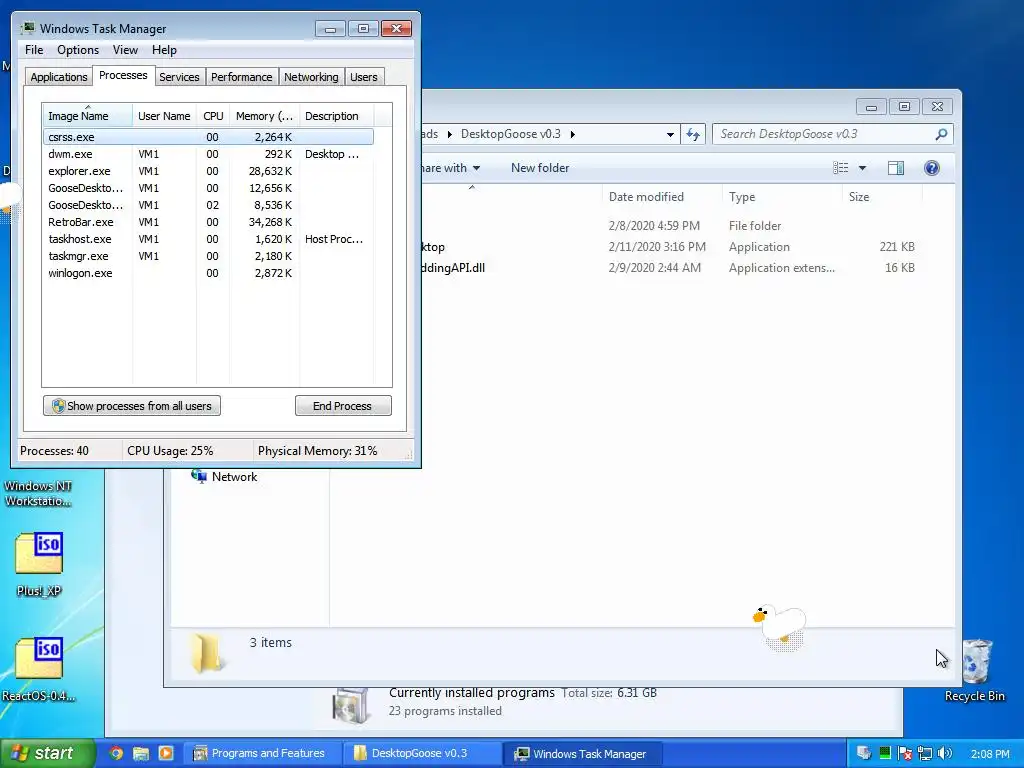Switch to Programs and Features taskbar button
This screenshot has height=768, width=1024.
click(x=261, y=753)
